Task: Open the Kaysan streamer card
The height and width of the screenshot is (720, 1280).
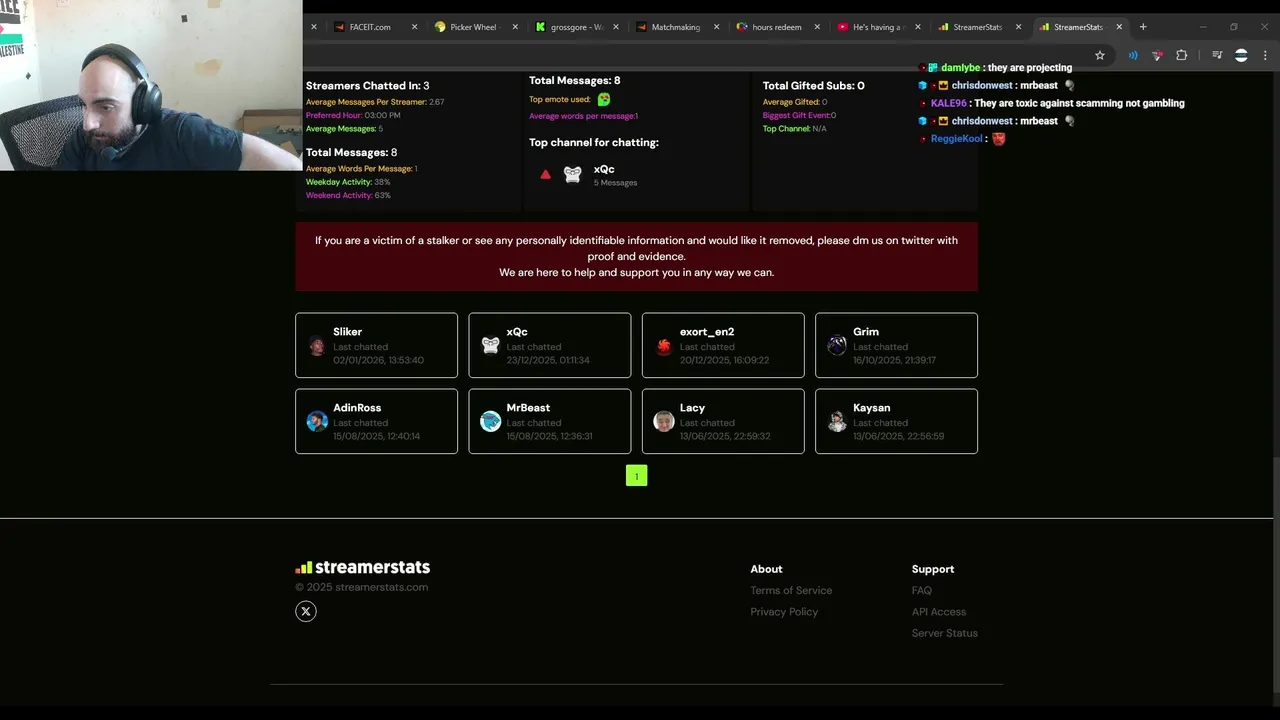Action: 896,421
